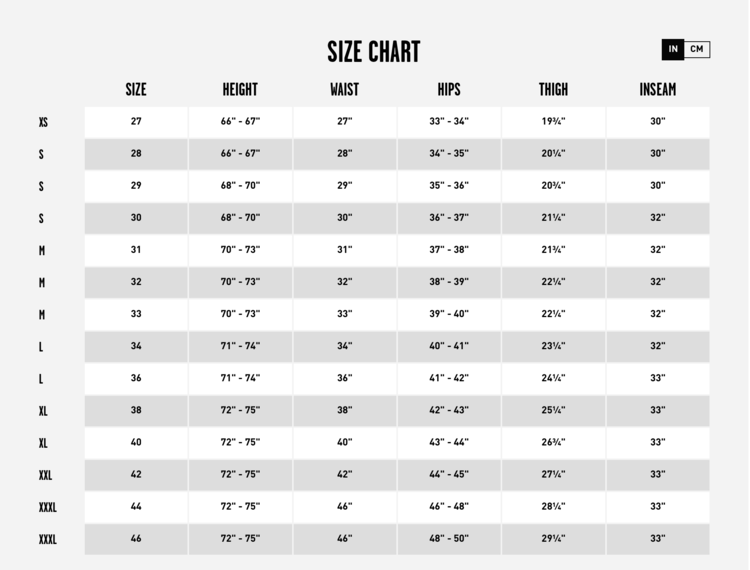Click the WAIST column header
This screenshot has width=750, height=570.
click(x=344, y=90)
